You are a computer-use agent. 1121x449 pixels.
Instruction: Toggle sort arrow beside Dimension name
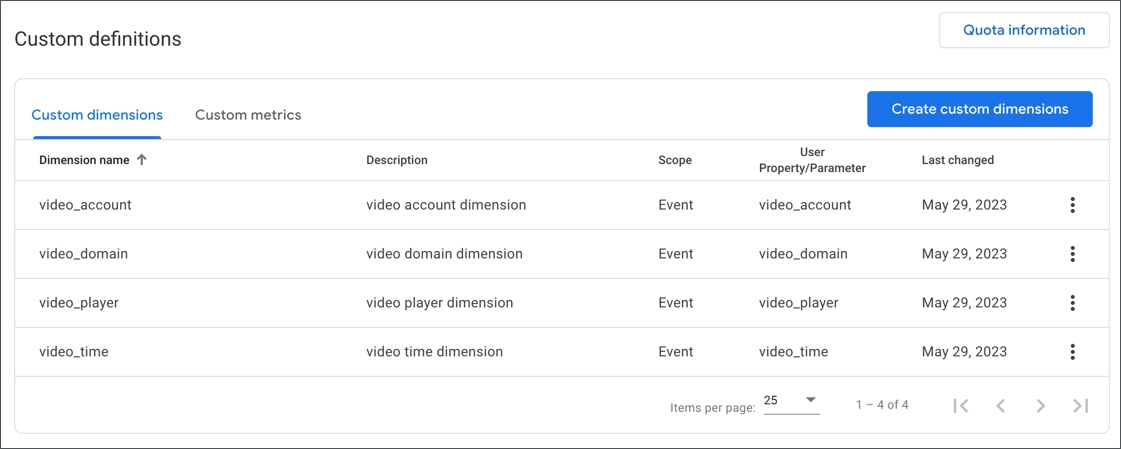click(142, 160)
